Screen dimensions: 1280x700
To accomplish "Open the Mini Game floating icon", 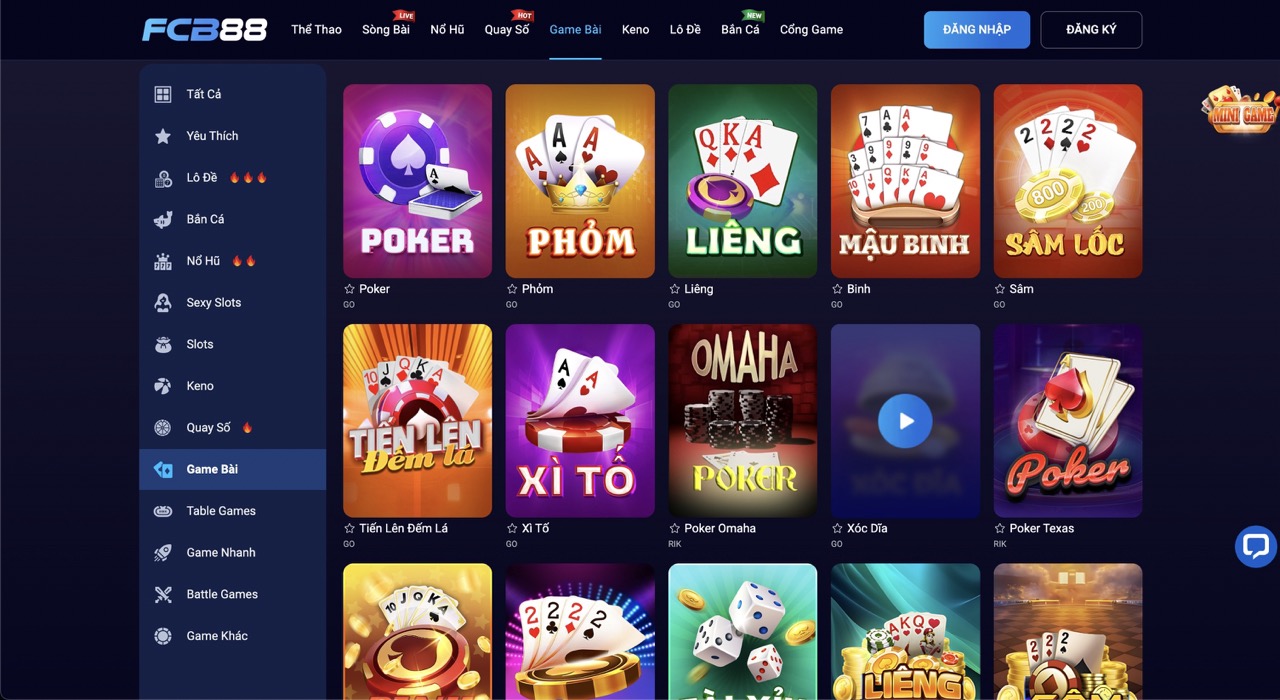I will click(1240, 110).
